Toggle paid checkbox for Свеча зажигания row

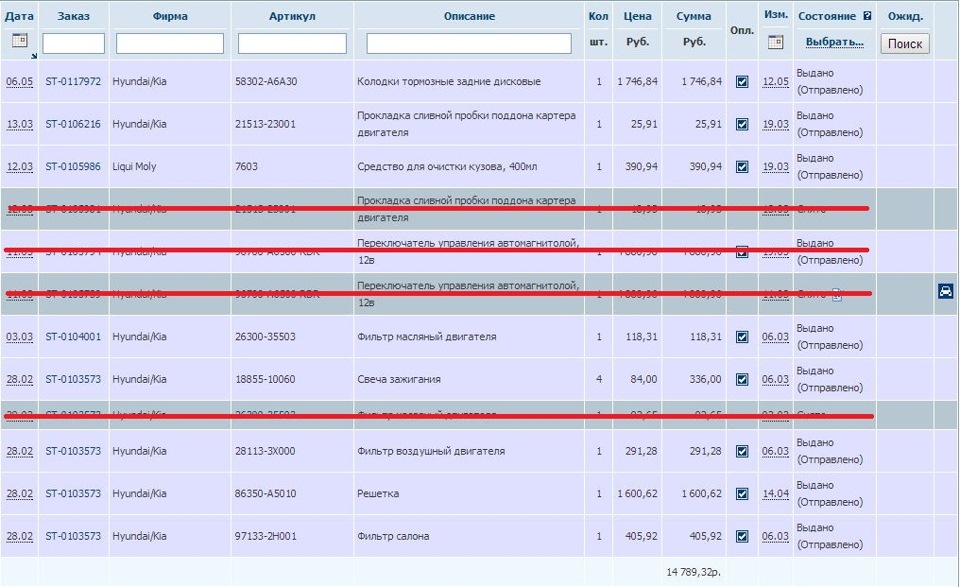click(x=742, y=380)
